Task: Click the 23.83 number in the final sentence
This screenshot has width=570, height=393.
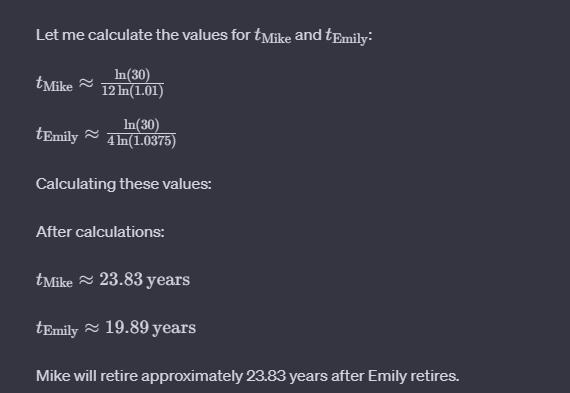Action: pos(266,376)
